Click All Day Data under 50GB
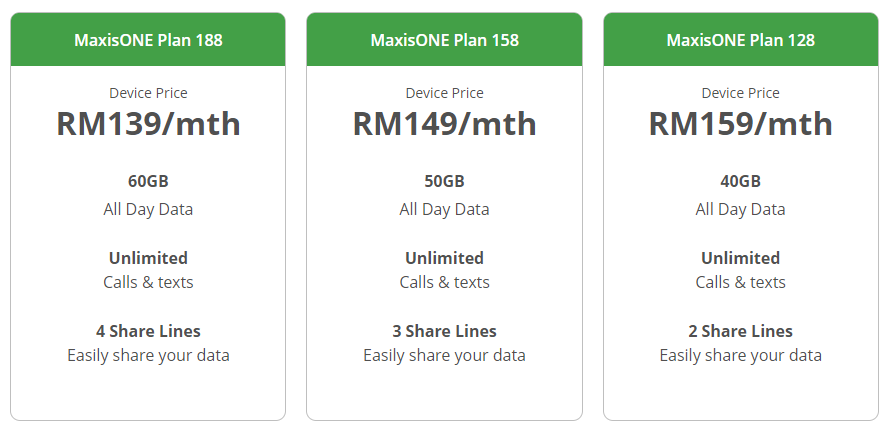The image size is (892, 430). click(x=444, y=209)
